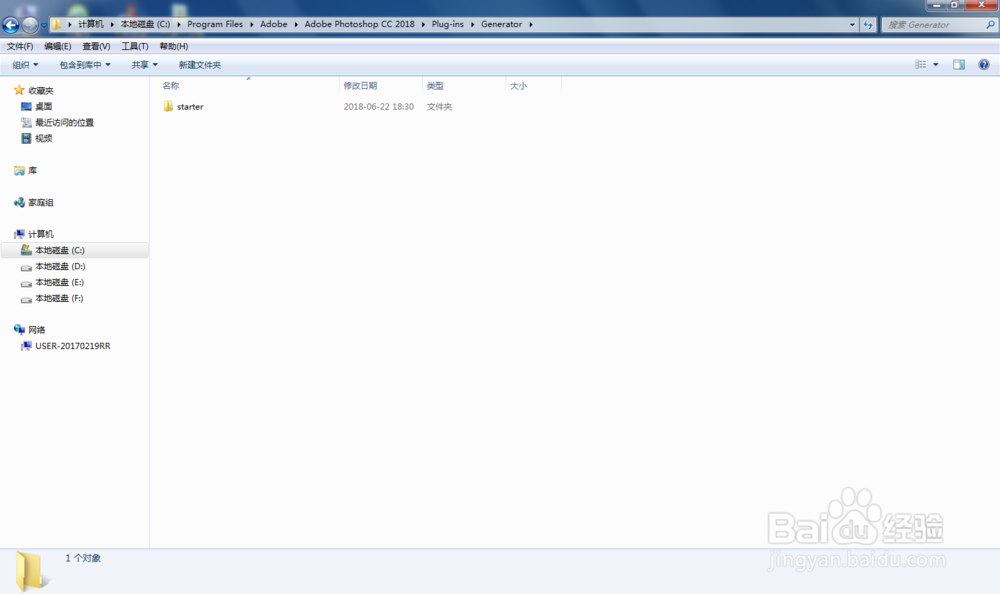This screenshot has width=1000, height=594.
Task: Click the 最近访问的位置 icon
Action: pyautogui.click(x=26, y=123)
